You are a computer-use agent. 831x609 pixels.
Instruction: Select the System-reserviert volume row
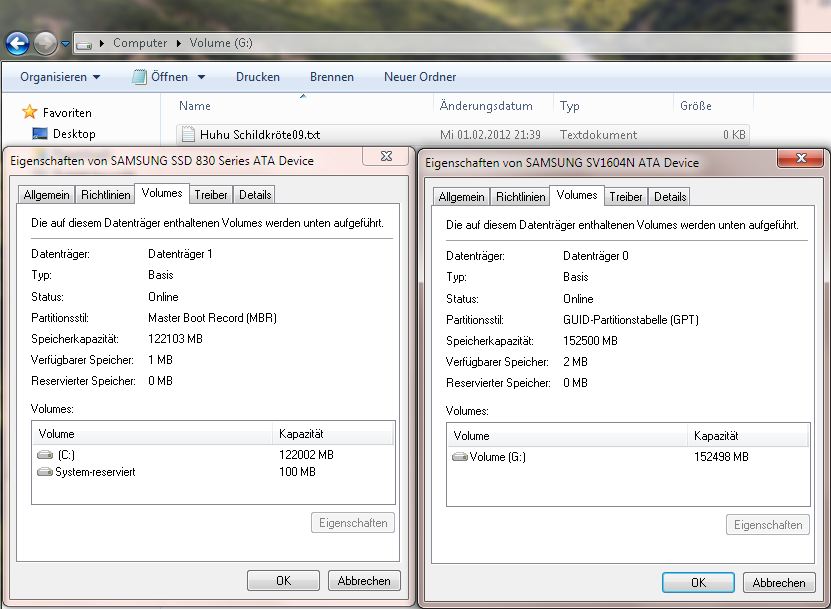214,472
